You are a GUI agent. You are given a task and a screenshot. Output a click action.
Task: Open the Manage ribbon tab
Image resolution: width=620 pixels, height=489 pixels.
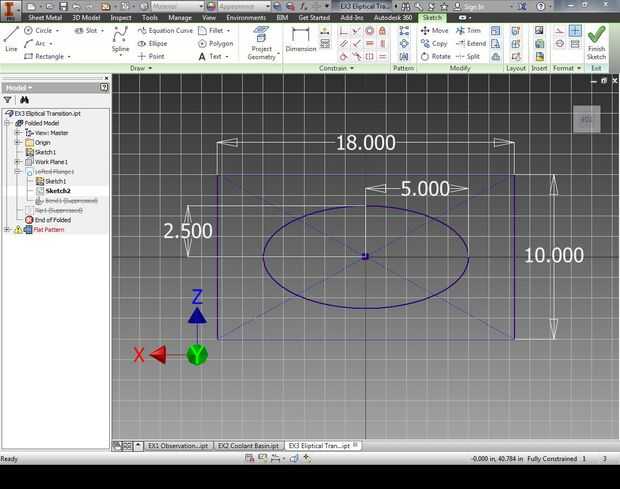click(180, 18)
